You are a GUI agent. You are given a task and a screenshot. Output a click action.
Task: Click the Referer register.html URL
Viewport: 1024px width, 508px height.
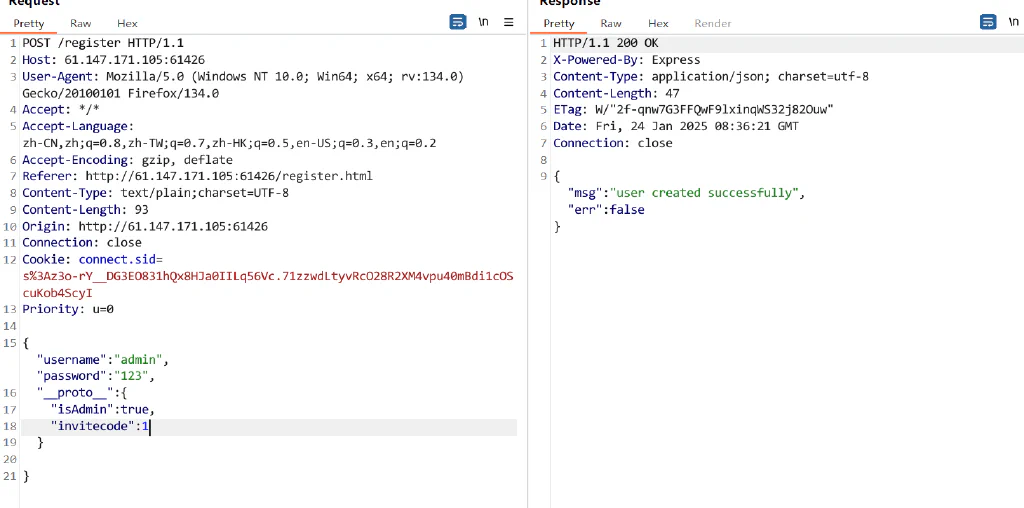[x=229, y=176]
